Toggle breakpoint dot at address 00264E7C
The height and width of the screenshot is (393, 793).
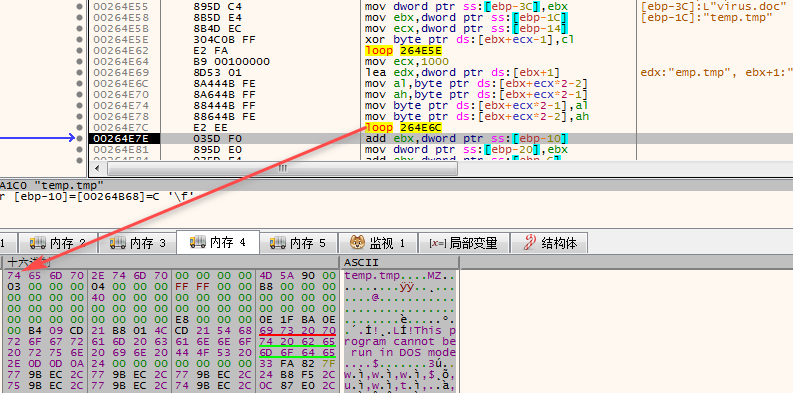[79, 127]
